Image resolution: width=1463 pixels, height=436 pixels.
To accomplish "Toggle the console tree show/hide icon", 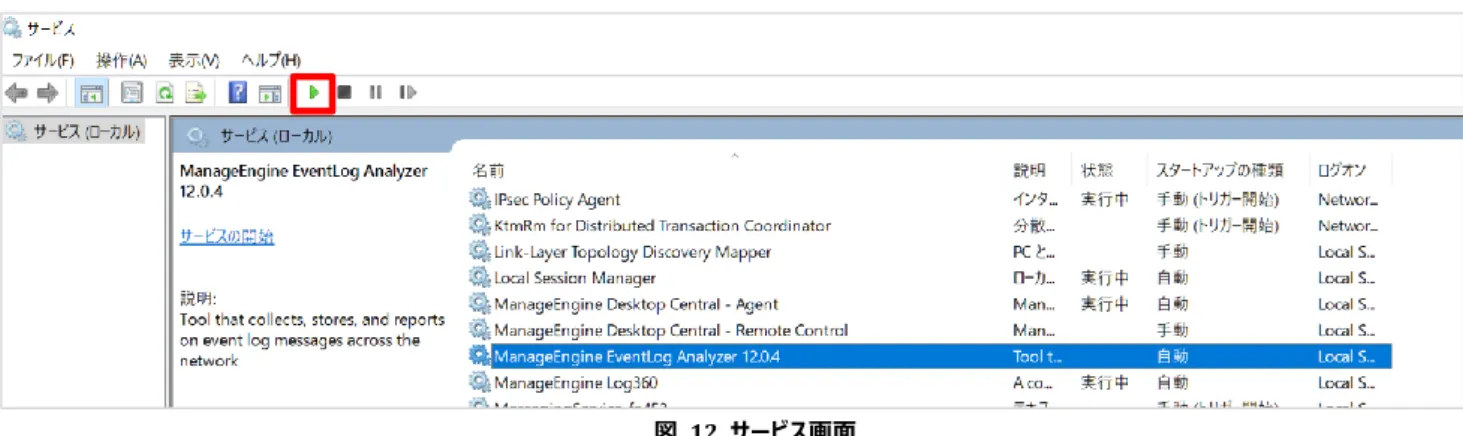I will point(92,93).
